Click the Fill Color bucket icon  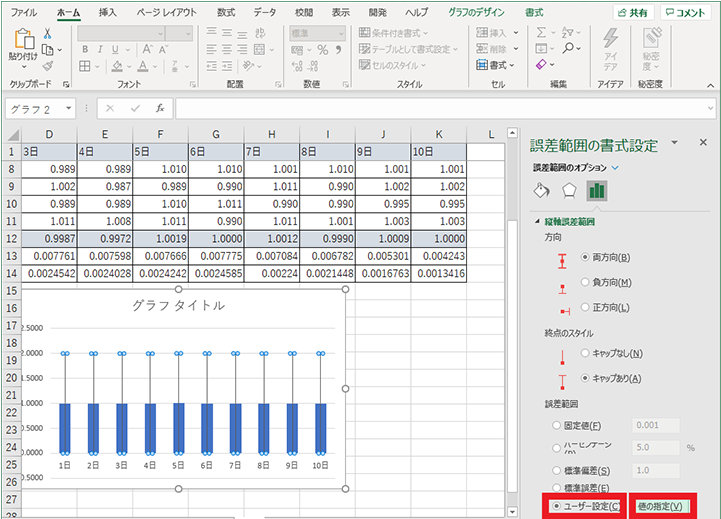pos(117,66)
